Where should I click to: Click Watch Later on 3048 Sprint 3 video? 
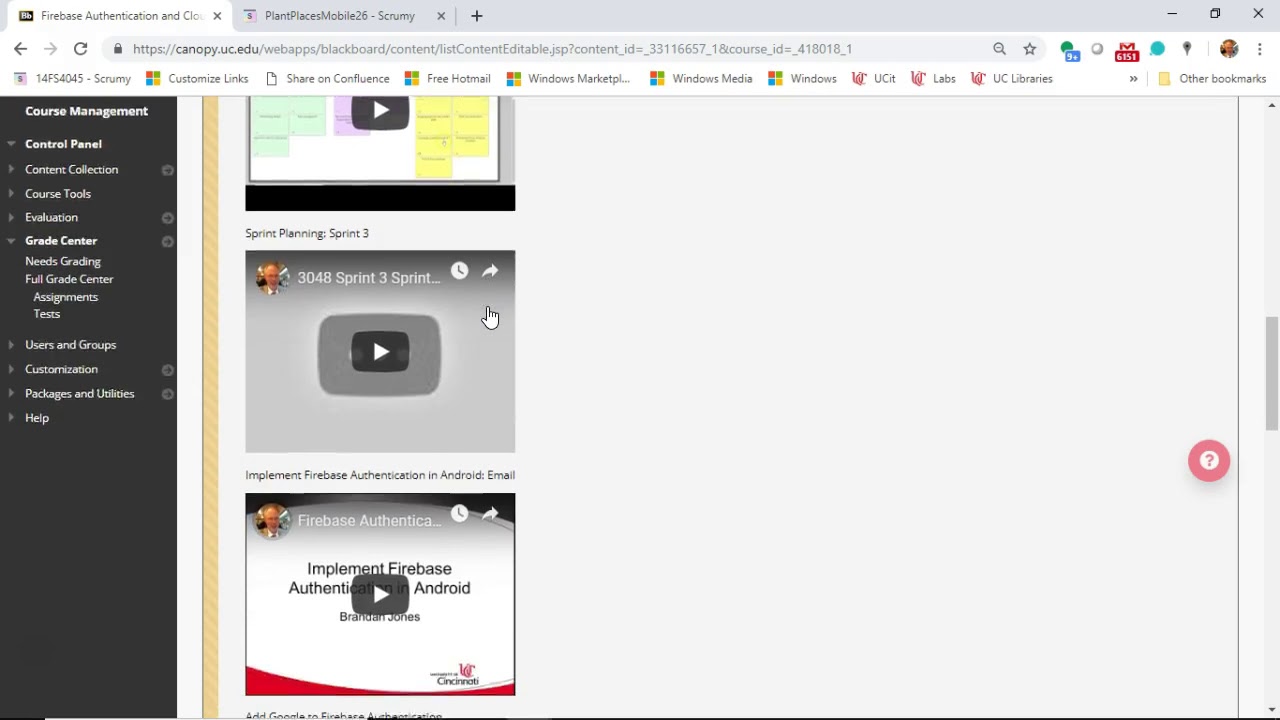(459, 271)
